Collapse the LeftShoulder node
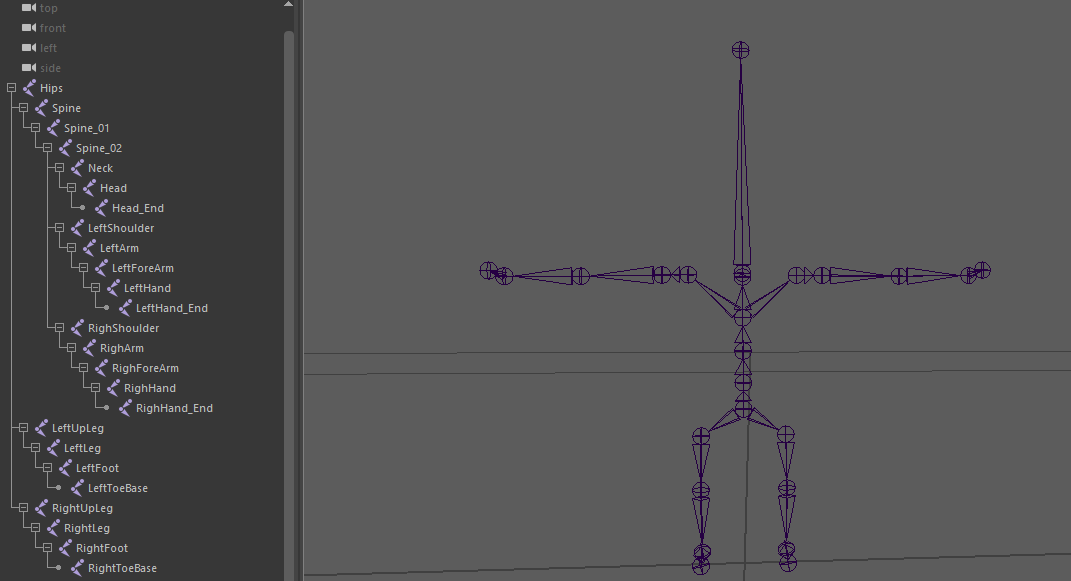The image size is (1071, 581). 59,228
